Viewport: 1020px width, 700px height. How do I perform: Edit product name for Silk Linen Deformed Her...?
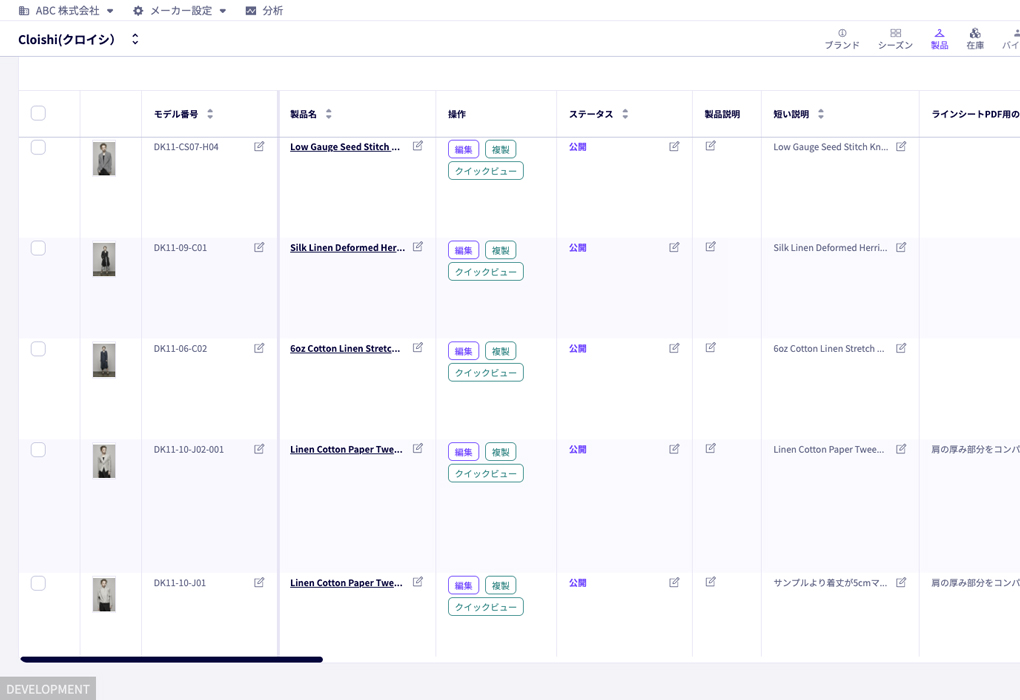pyautogui.click(x=418, y=247)
